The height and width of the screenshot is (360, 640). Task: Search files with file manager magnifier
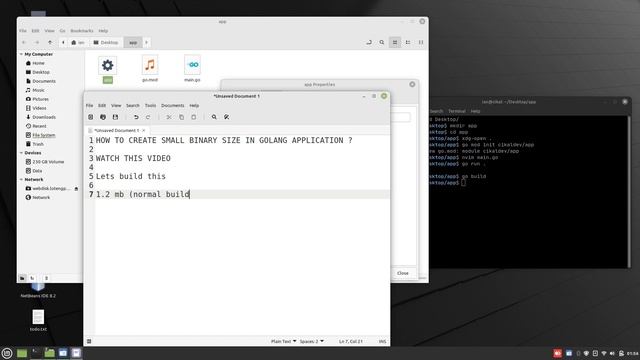click(382, 42)
